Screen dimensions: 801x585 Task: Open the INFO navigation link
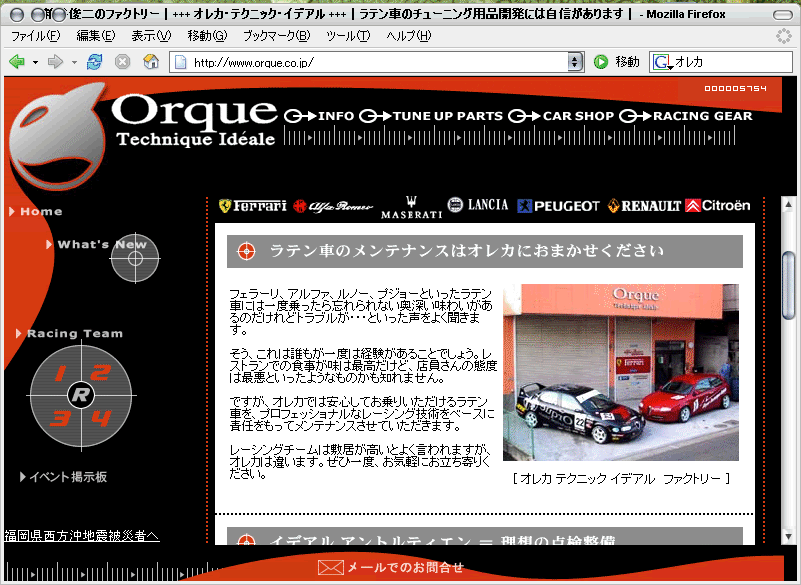coord(319,116)
